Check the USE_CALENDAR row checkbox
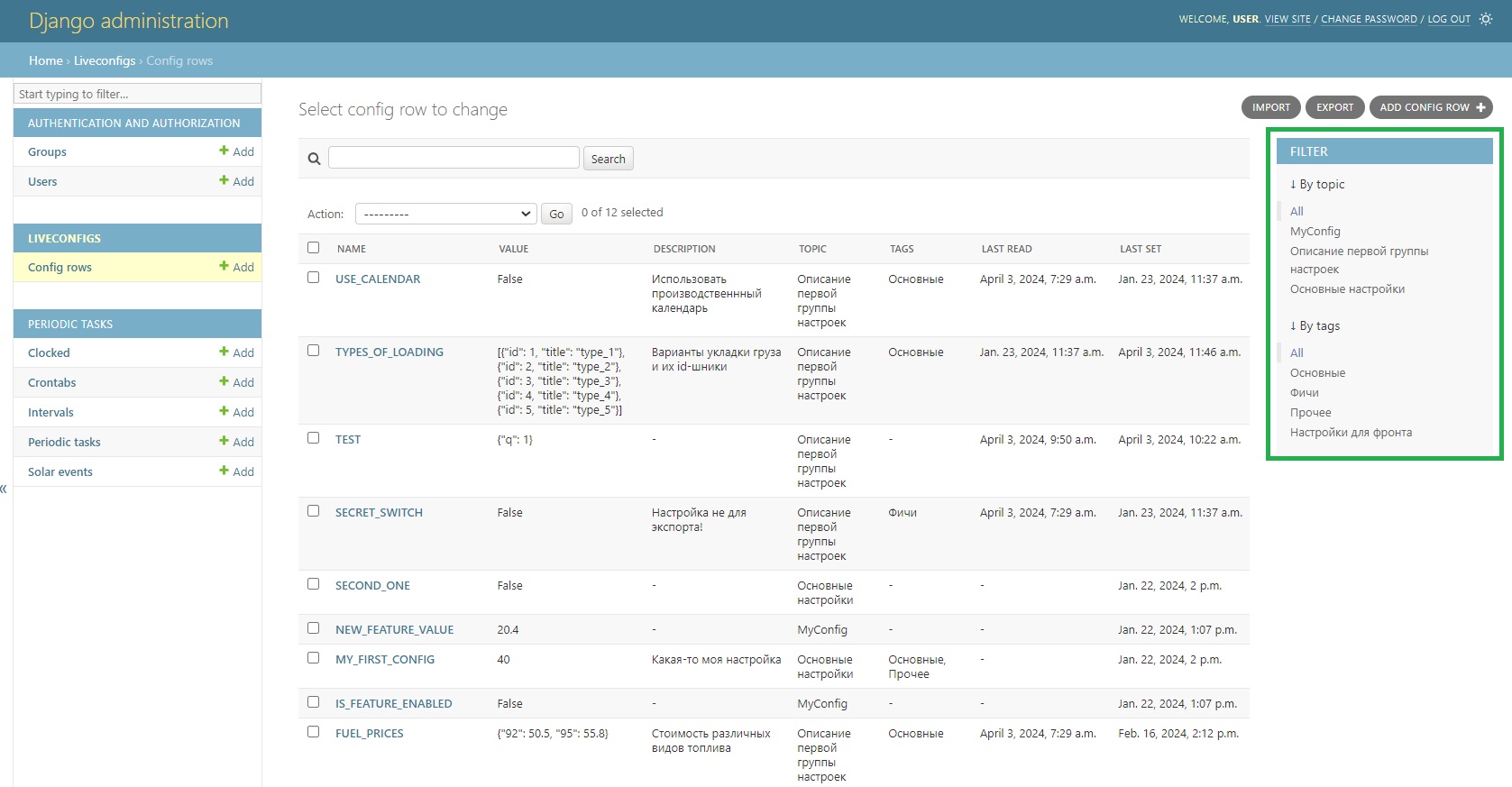This screenshot has width=1512, height=787. [x=313, y=278]
